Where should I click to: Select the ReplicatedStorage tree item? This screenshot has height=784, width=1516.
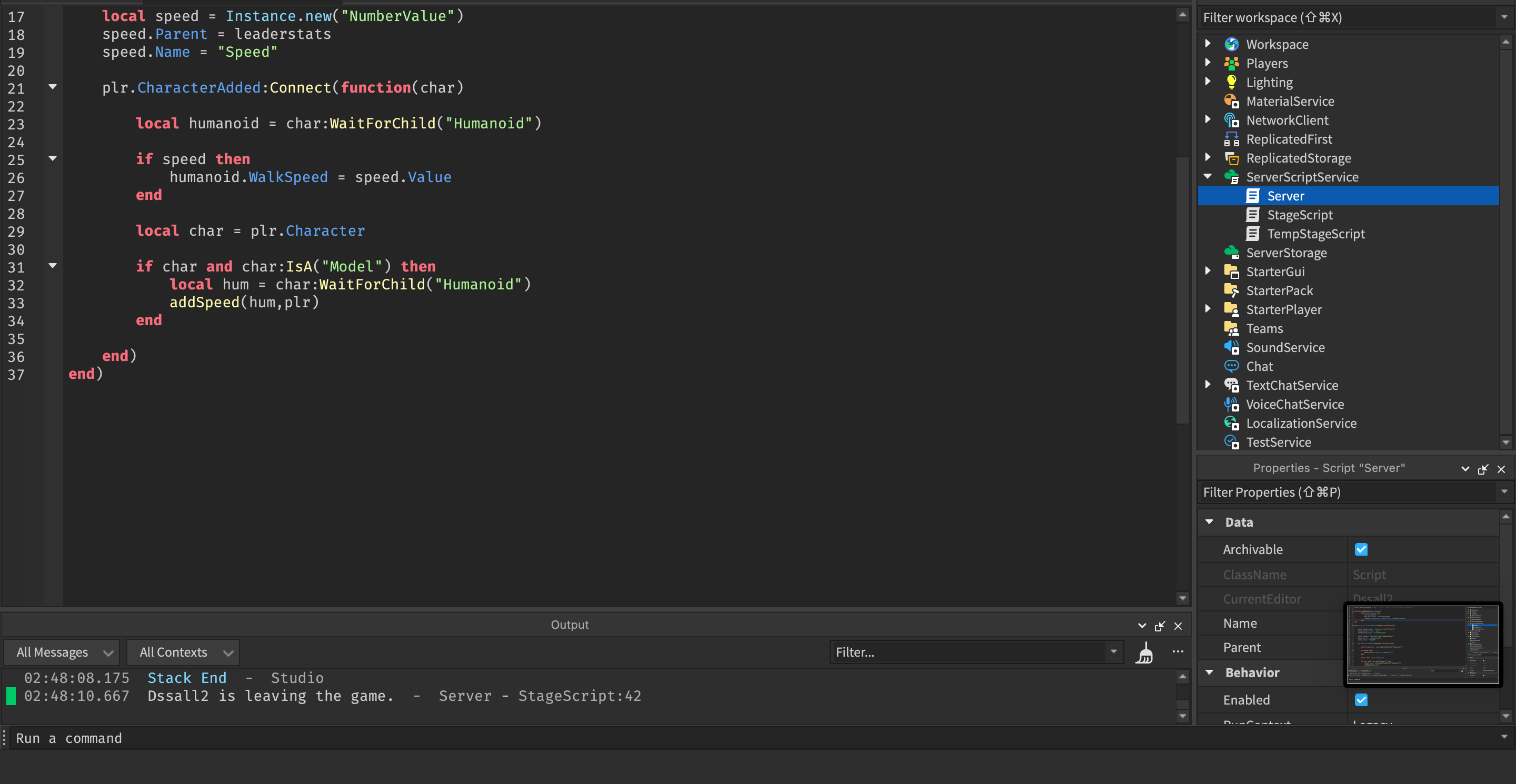pyautogui.click(x=1298, y=158)
